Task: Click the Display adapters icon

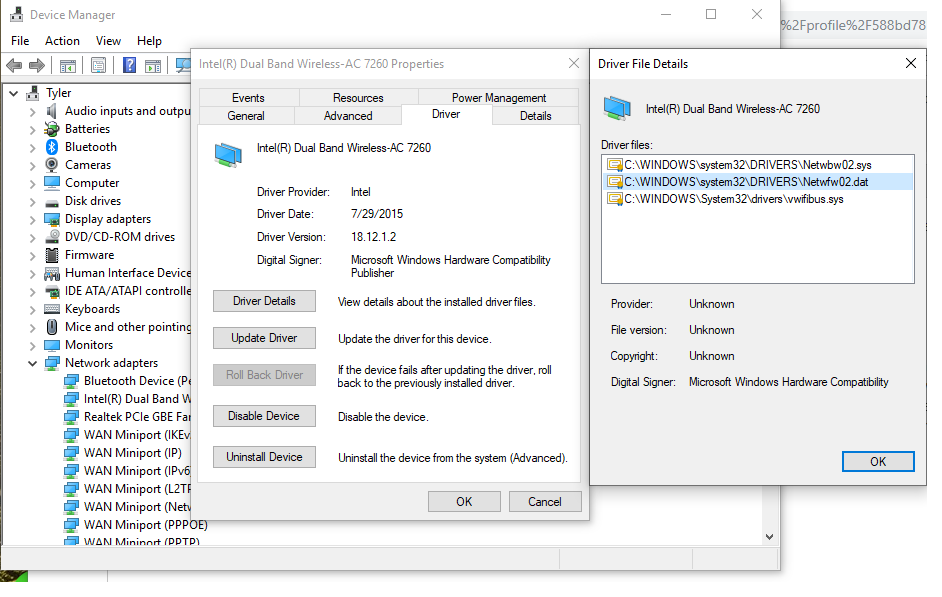Action: click(x=52, y=219)
